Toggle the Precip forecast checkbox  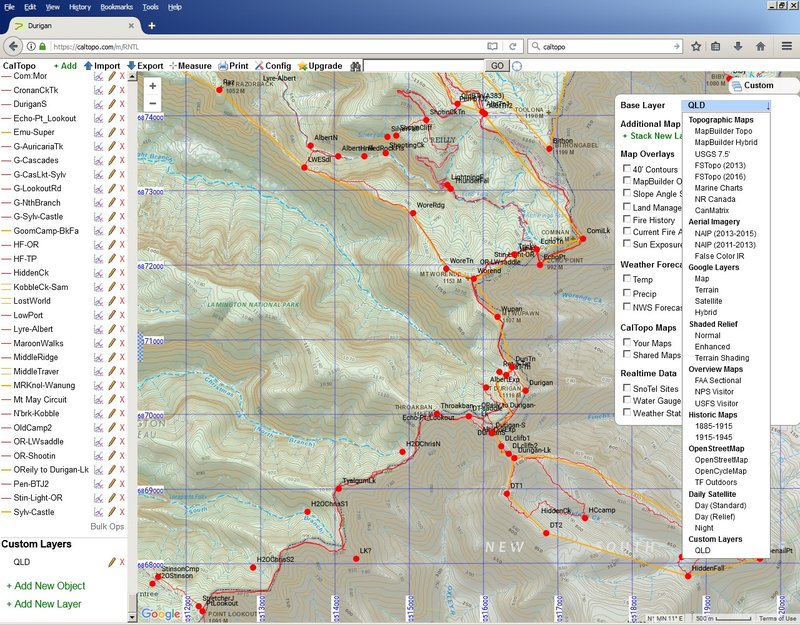pyautogui.click(x=627, y=292)
